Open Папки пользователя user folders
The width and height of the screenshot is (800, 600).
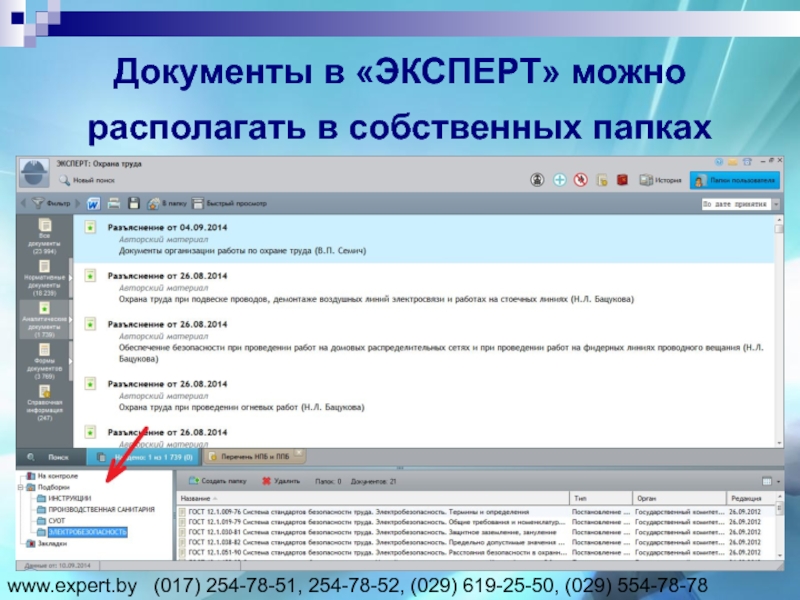735,180
